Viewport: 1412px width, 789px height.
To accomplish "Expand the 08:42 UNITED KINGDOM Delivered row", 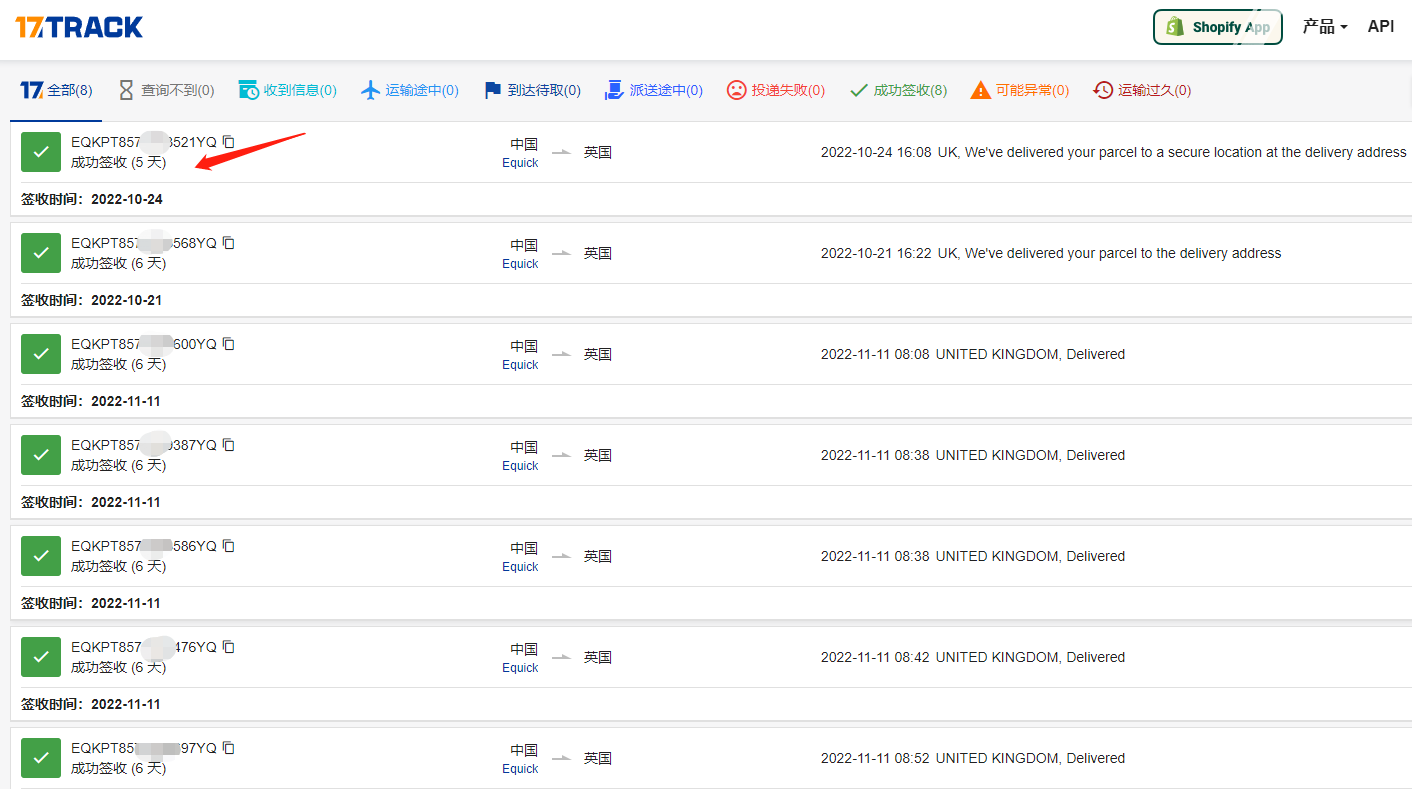I will pos(972,657).
